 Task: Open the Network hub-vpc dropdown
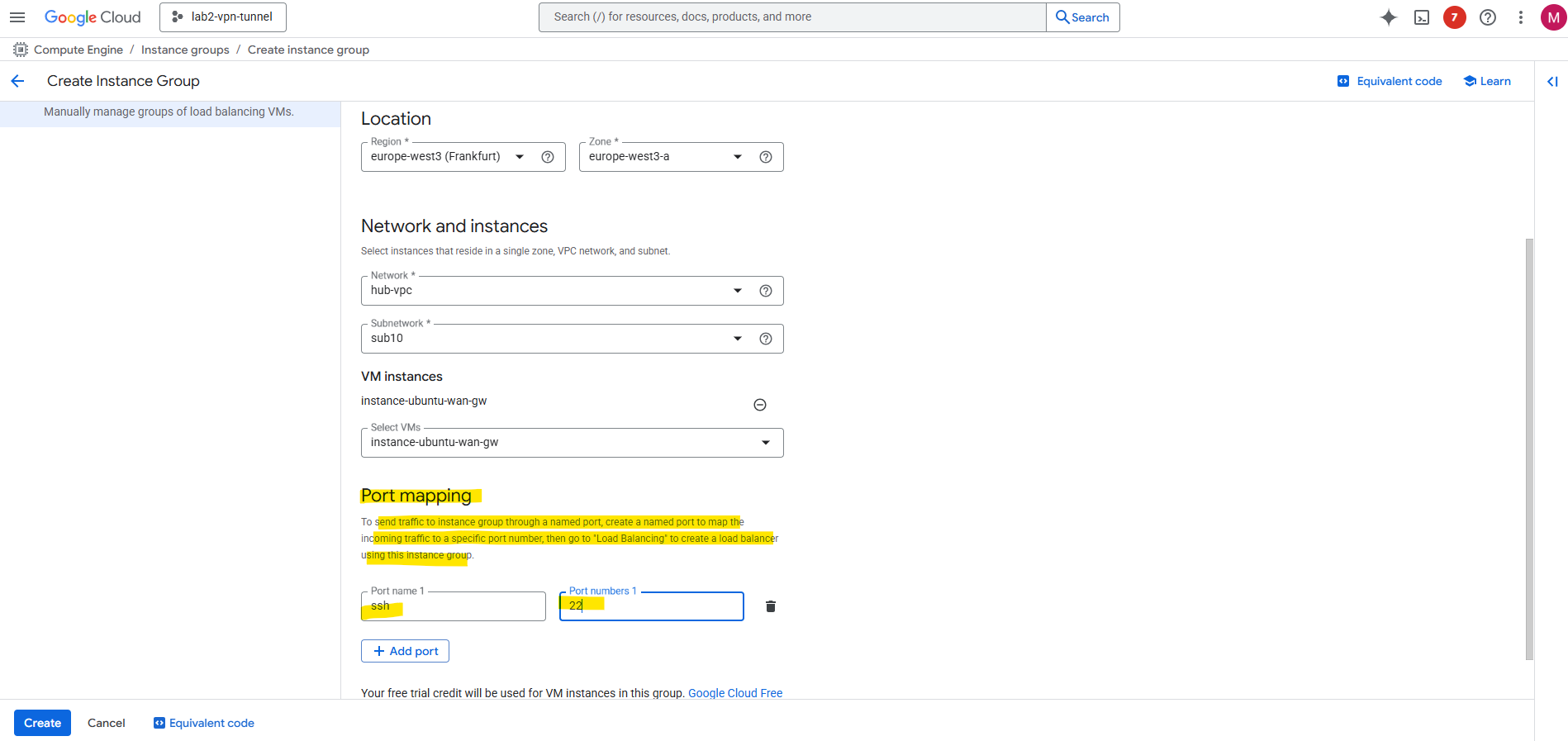click(x=738, y=291)
